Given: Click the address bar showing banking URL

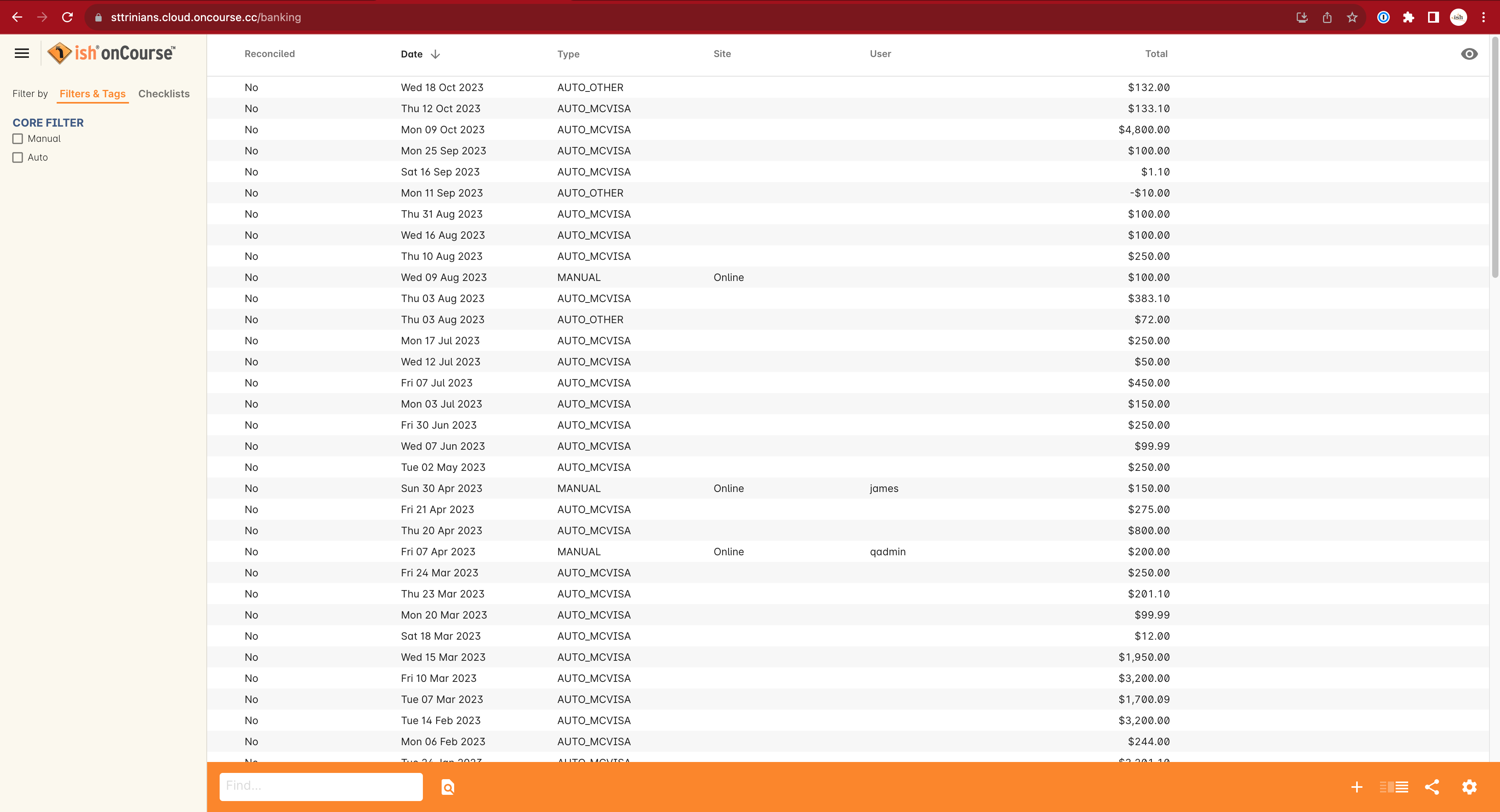Looking at the screenshot, I should coord(207,17).
